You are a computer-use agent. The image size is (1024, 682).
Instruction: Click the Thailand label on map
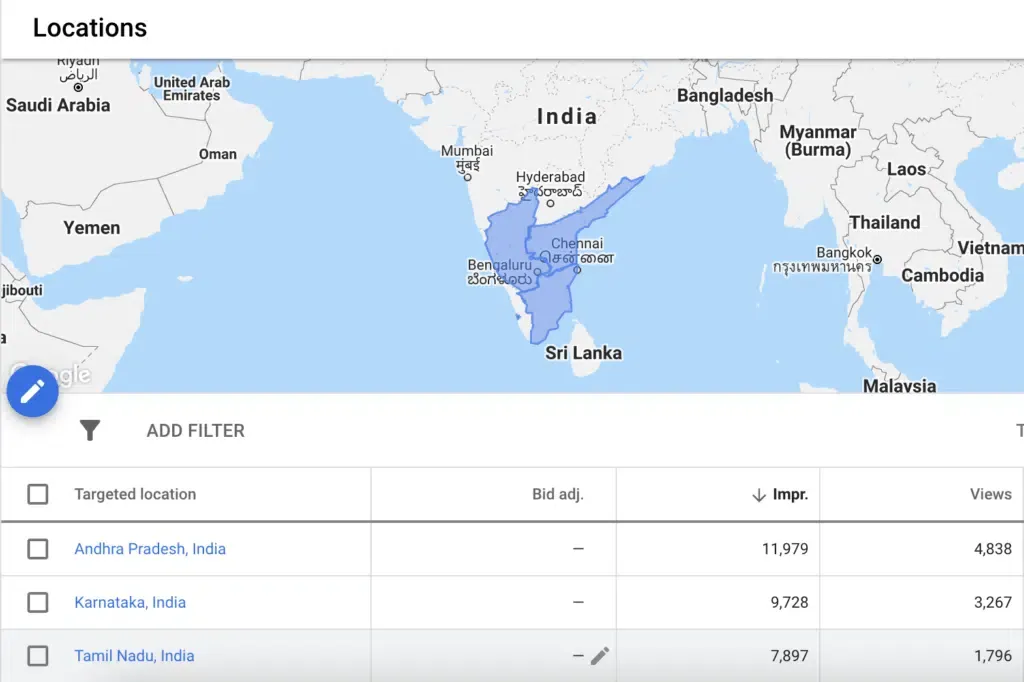coord(885,223)
